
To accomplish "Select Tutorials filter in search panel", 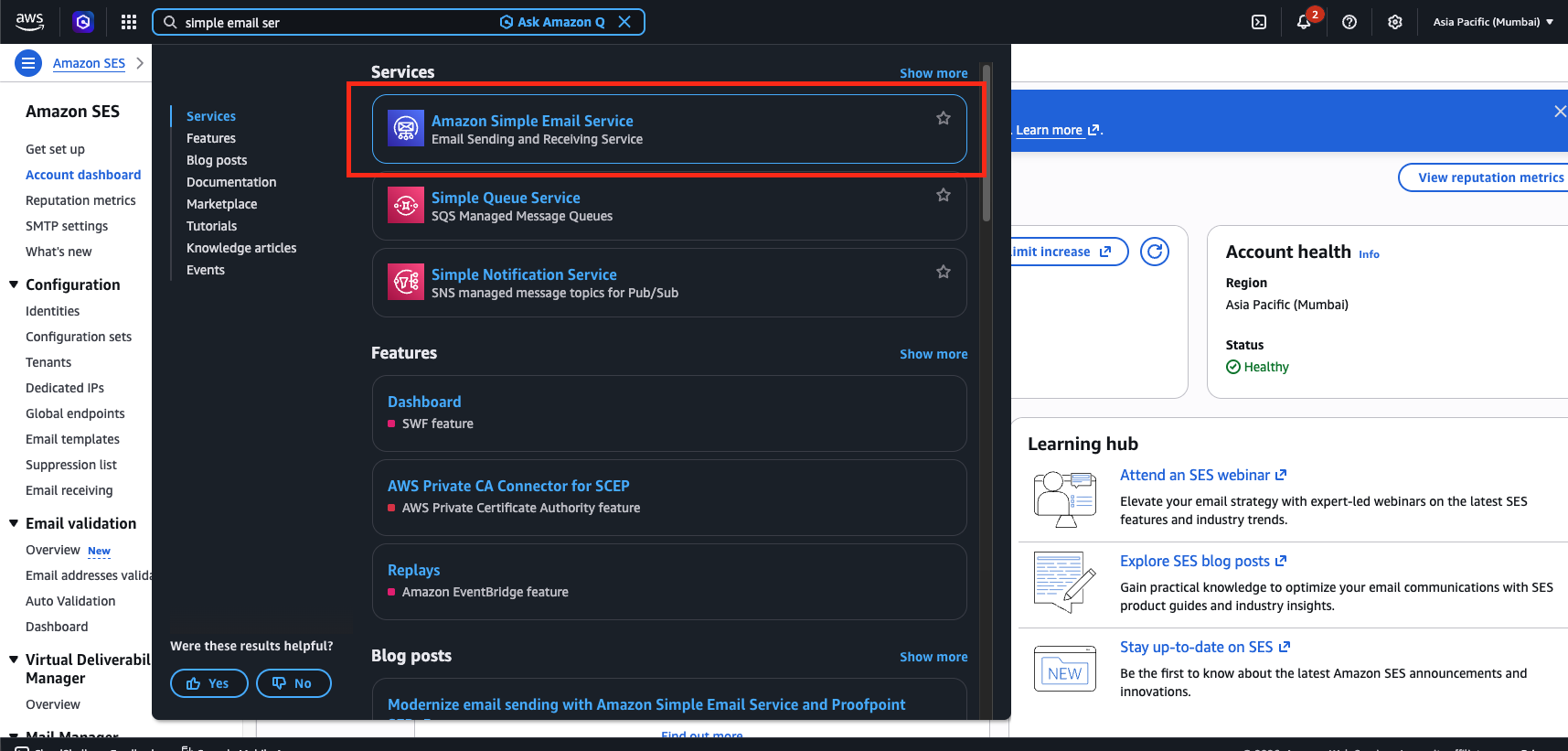I will pyautogui.click(x=211, y=226).
